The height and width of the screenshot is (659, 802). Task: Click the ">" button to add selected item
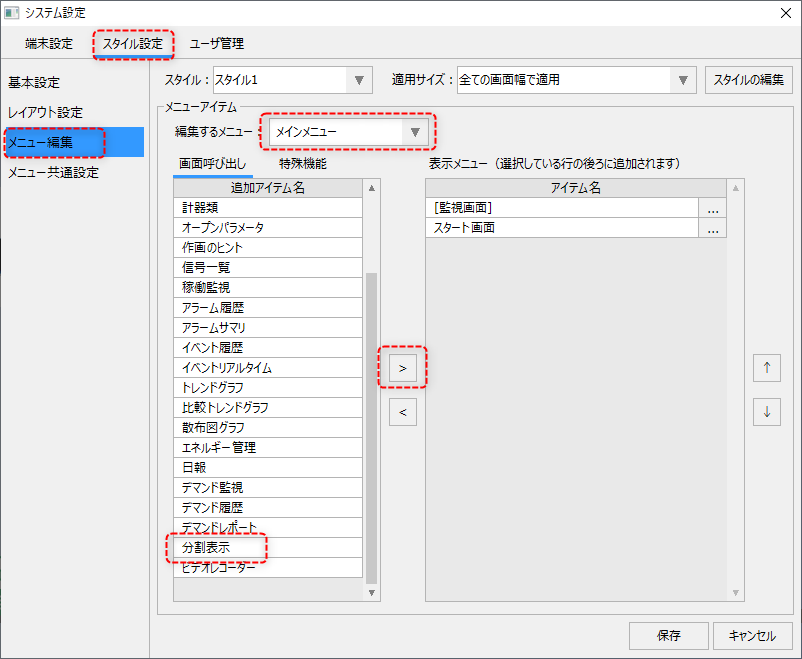(x=403, y=368)
